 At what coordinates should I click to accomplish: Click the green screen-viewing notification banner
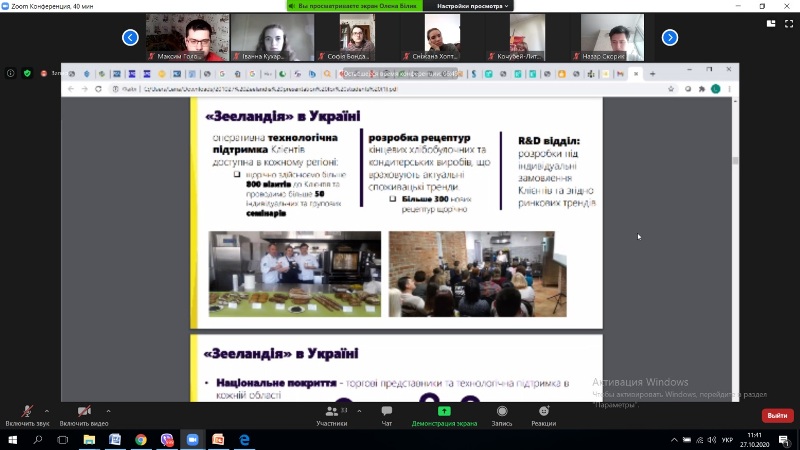(355, 6)
